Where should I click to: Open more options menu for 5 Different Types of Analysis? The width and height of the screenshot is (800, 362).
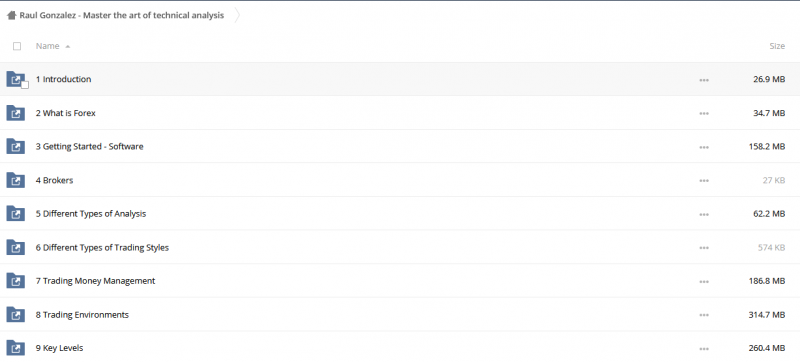(704, 214)
